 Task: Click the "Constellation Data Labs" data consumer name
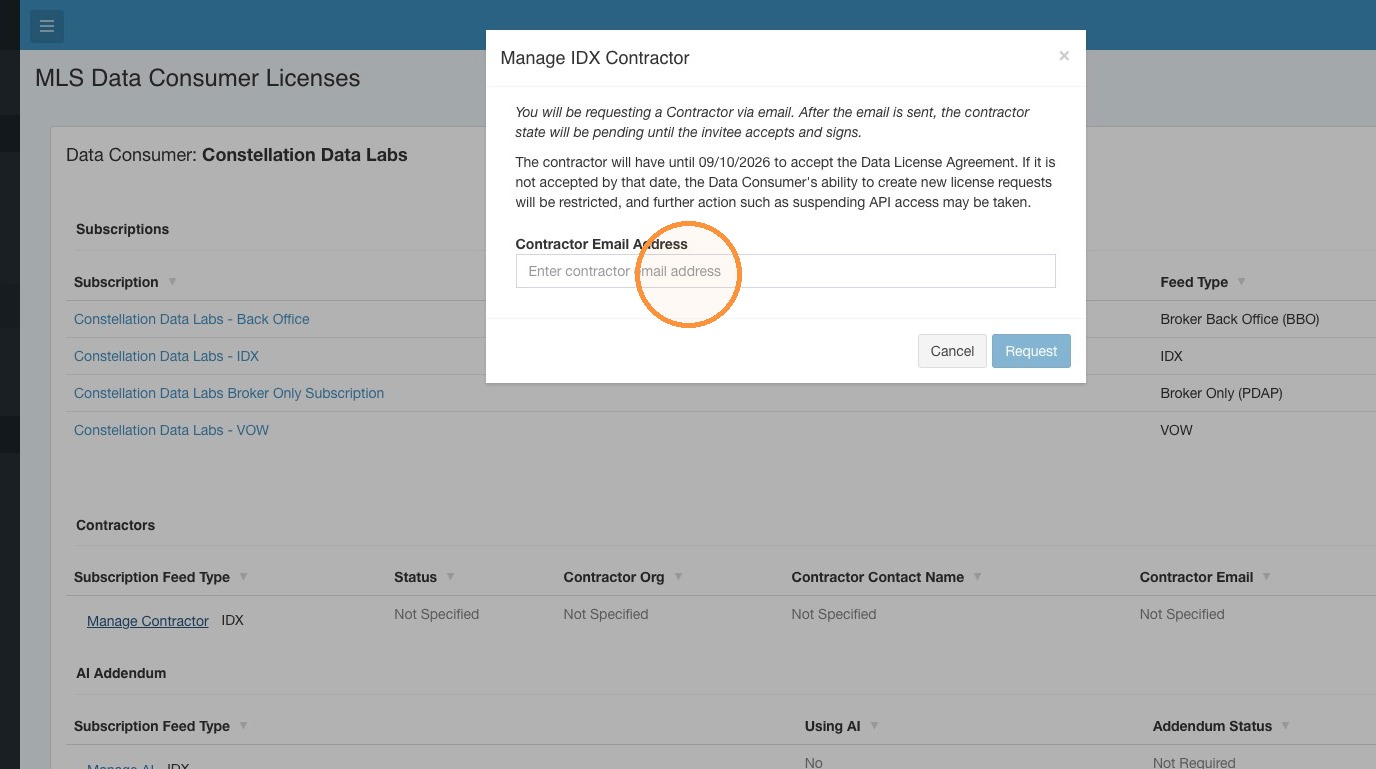(x=305, y=155)
